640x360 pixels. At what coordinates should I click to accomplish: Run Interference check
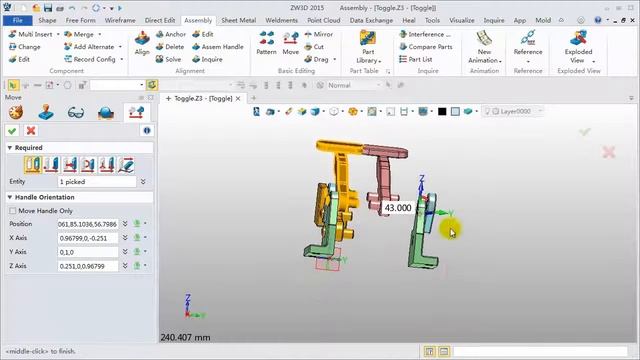425,34
